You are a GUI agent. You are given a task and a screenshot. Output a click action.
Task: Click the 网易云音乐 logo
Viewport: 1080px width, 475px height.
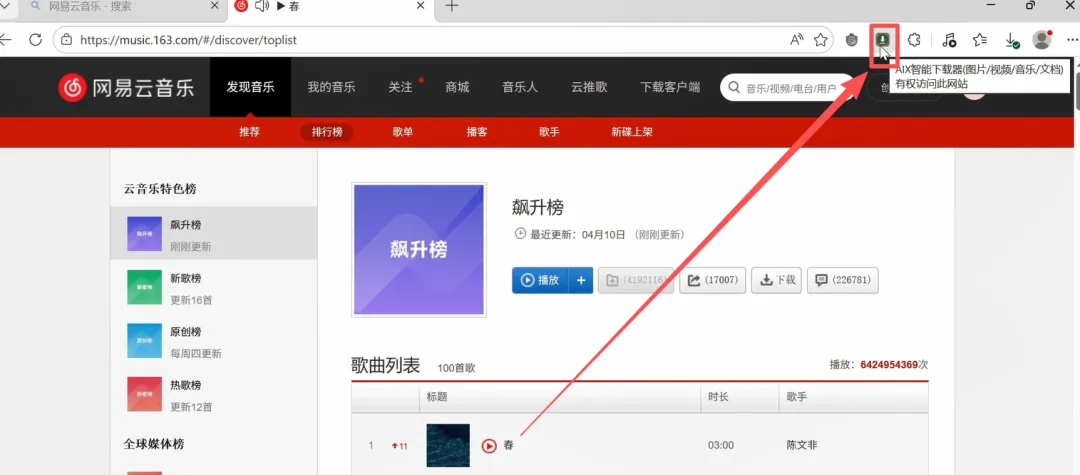(x=126, y=87)
